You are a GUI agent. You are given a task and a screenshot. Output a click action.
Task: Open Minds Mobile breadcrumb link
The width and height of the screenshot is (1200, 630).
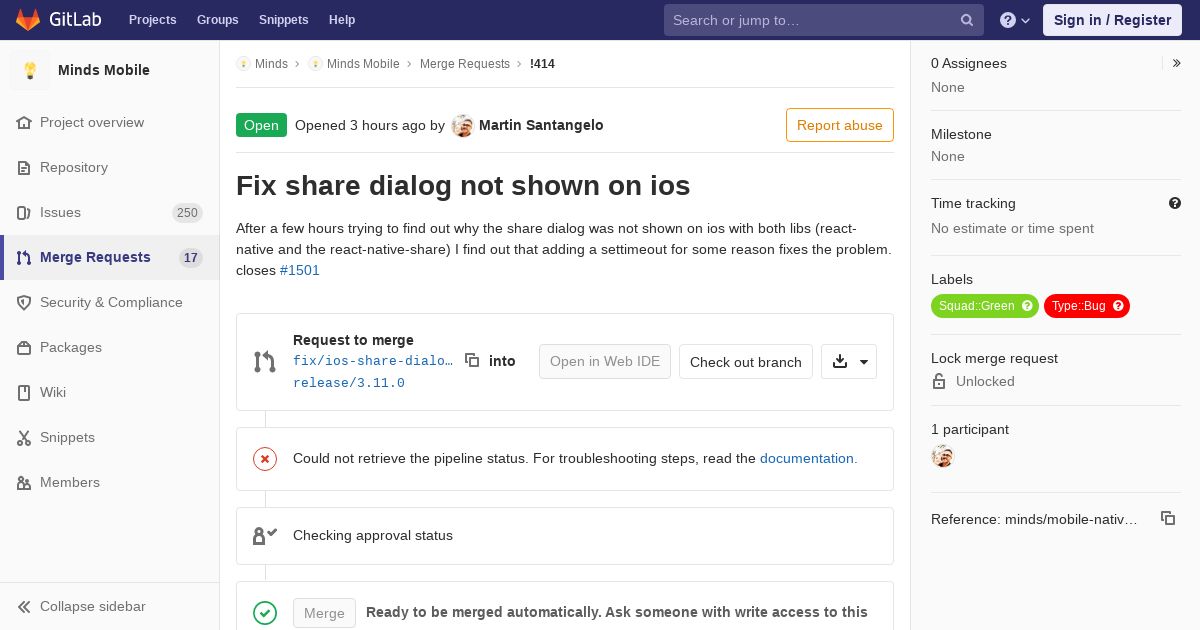[354, 63]
